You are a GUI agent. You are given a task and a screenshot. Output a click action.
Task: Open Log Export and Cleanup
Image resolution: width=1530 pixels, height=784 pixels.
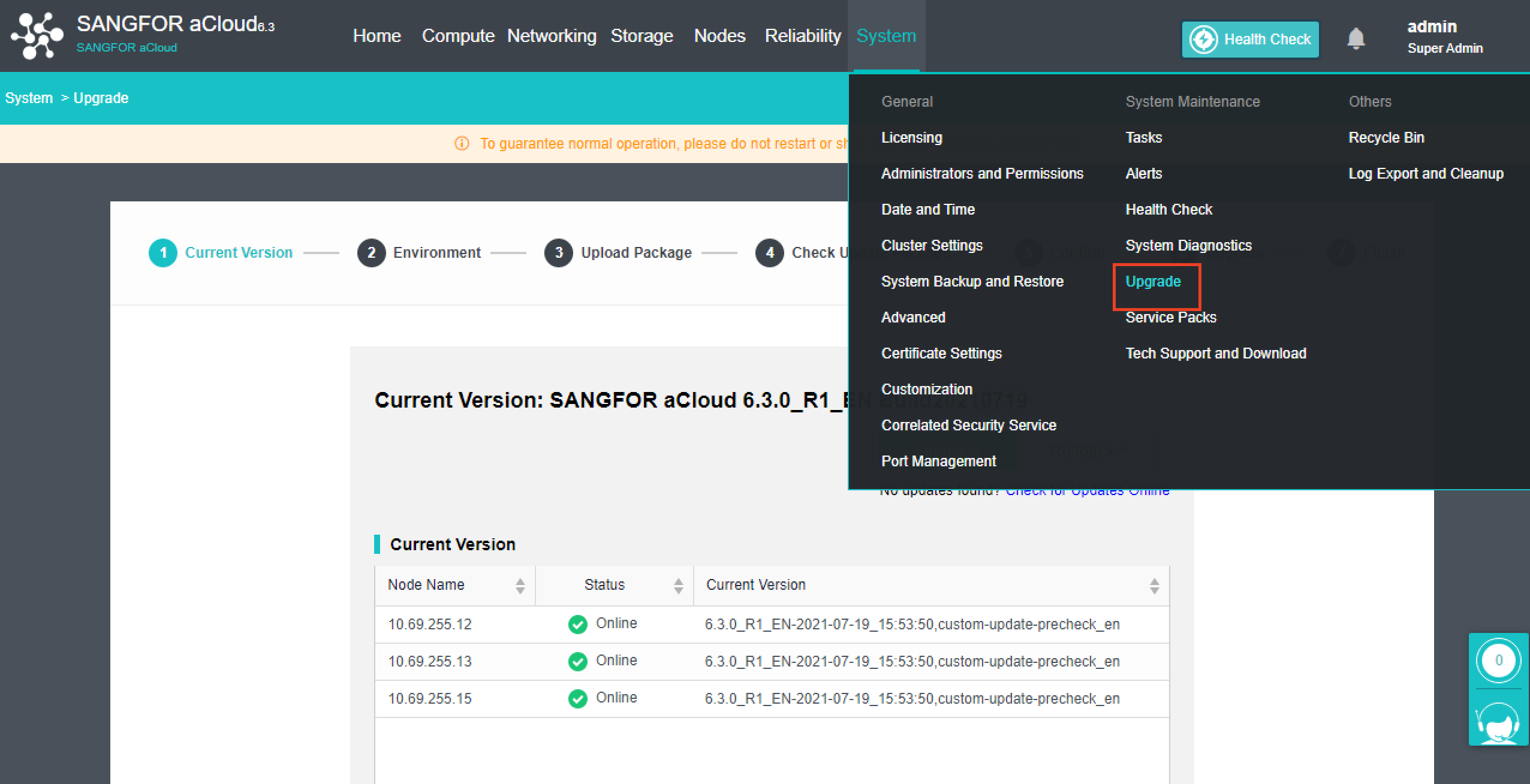pyautogui.click(x=1426, y=174)
